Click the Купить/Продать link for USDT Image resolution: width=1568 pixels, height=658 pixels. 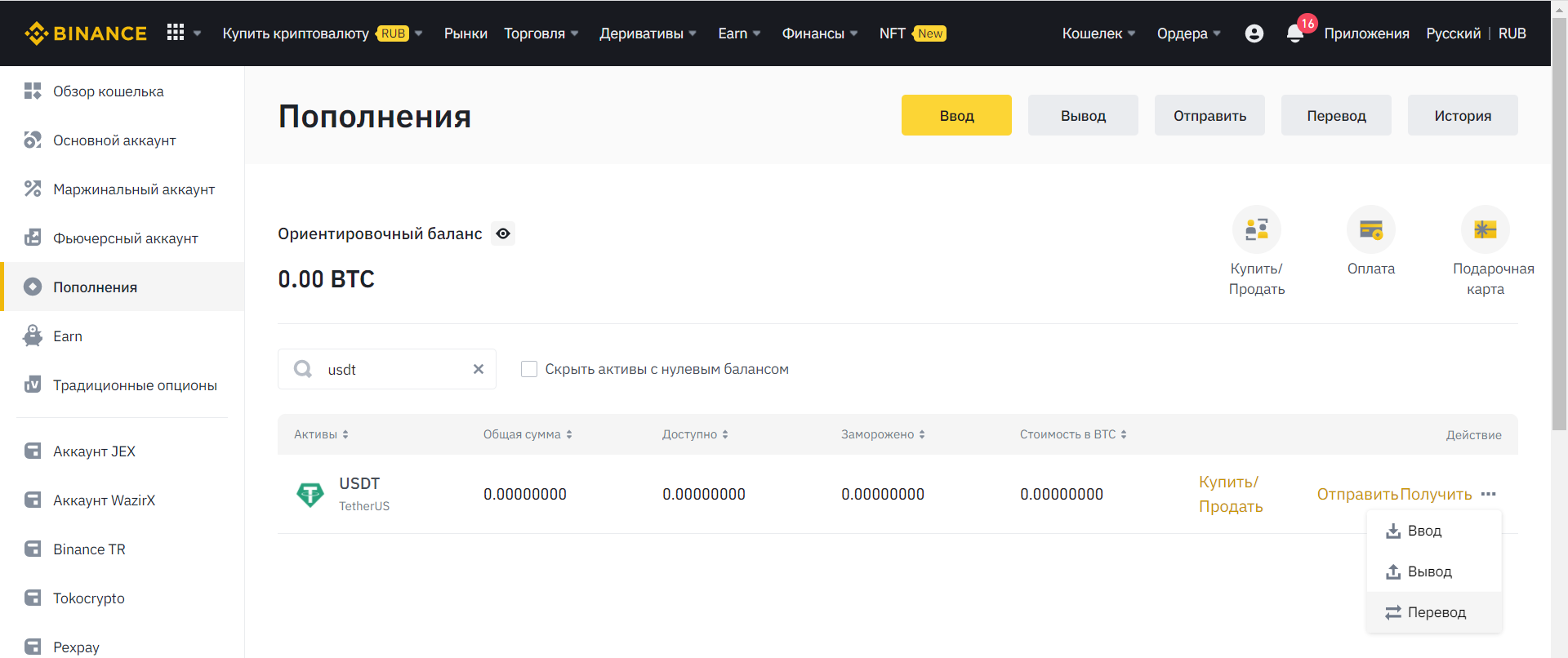[x=1231, y=494]
